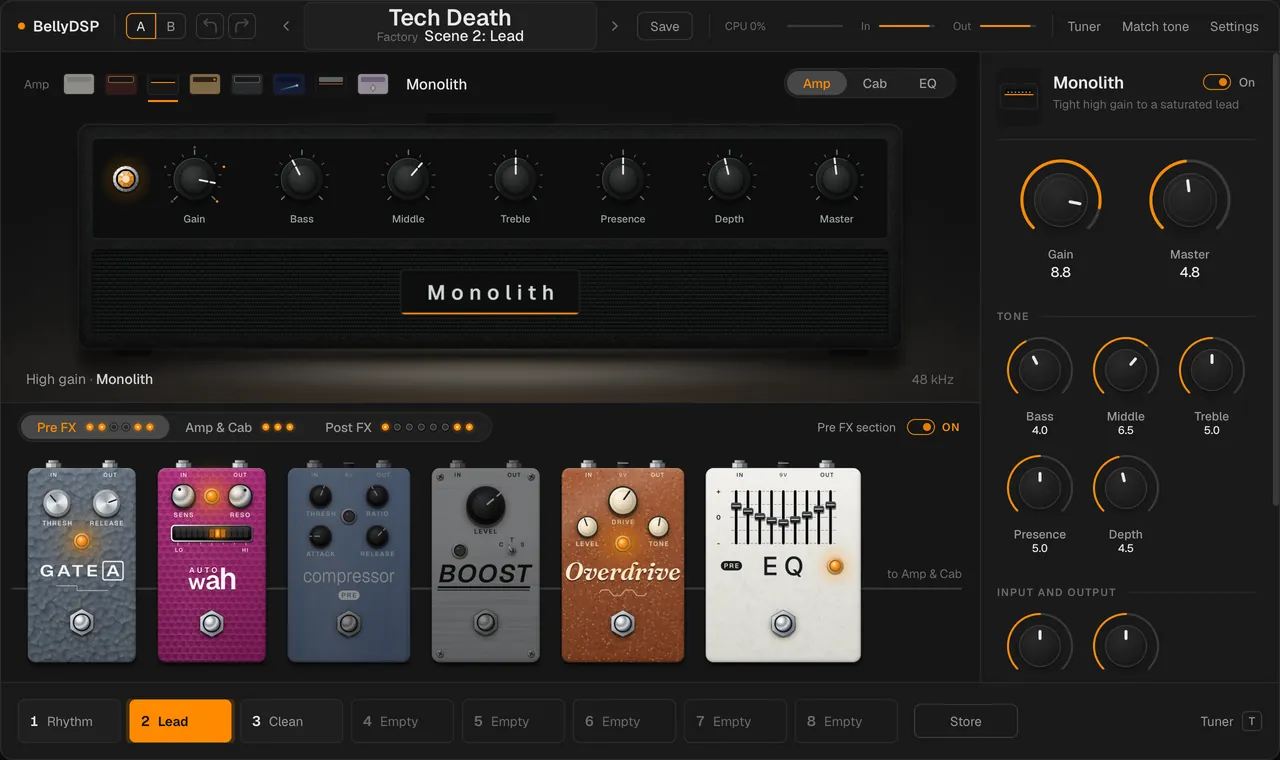
Task: Toggle the Gate pedal footswitch
Action: (82, 624)
